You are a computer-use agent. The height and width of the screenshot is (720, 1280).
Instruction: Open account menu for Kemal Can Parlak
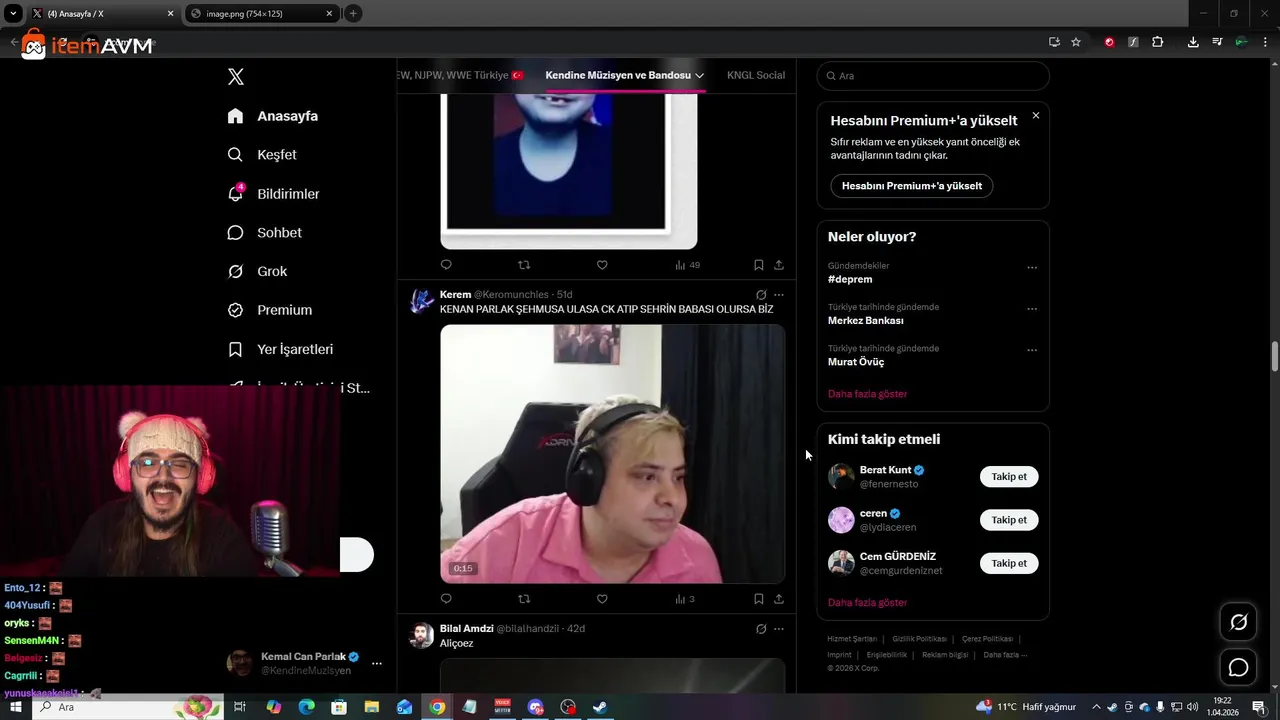[x=377, y=663]
